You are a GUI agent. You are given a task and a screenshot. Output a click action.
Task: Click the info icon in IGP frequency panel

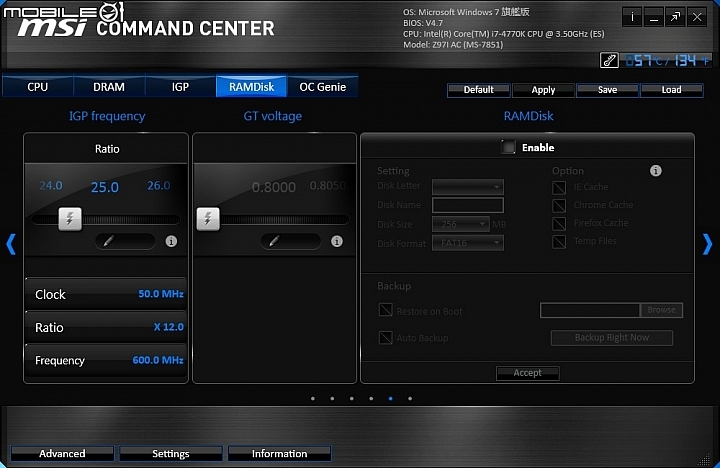[x=171, y=241]
